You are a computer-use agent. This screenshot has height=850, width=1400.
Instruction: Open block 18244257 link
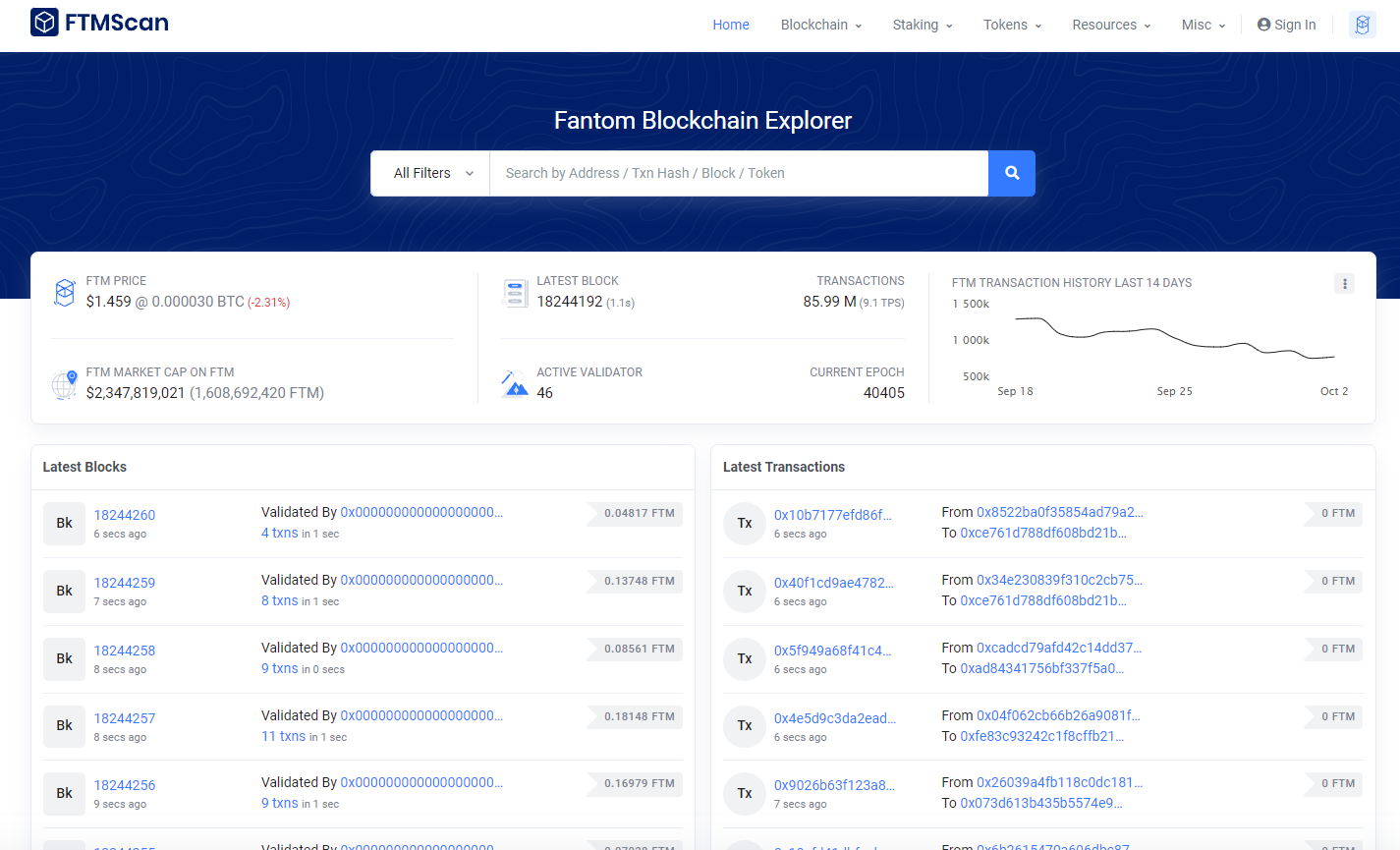125,718
